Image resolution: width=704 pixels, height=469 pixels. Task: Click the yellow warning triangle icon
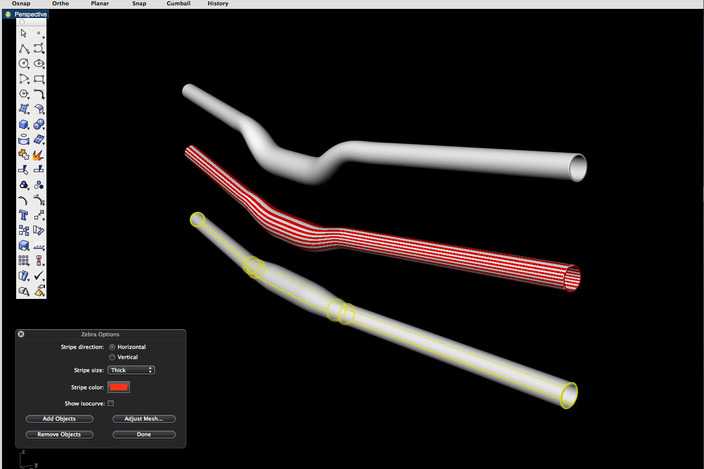[39, 291]
